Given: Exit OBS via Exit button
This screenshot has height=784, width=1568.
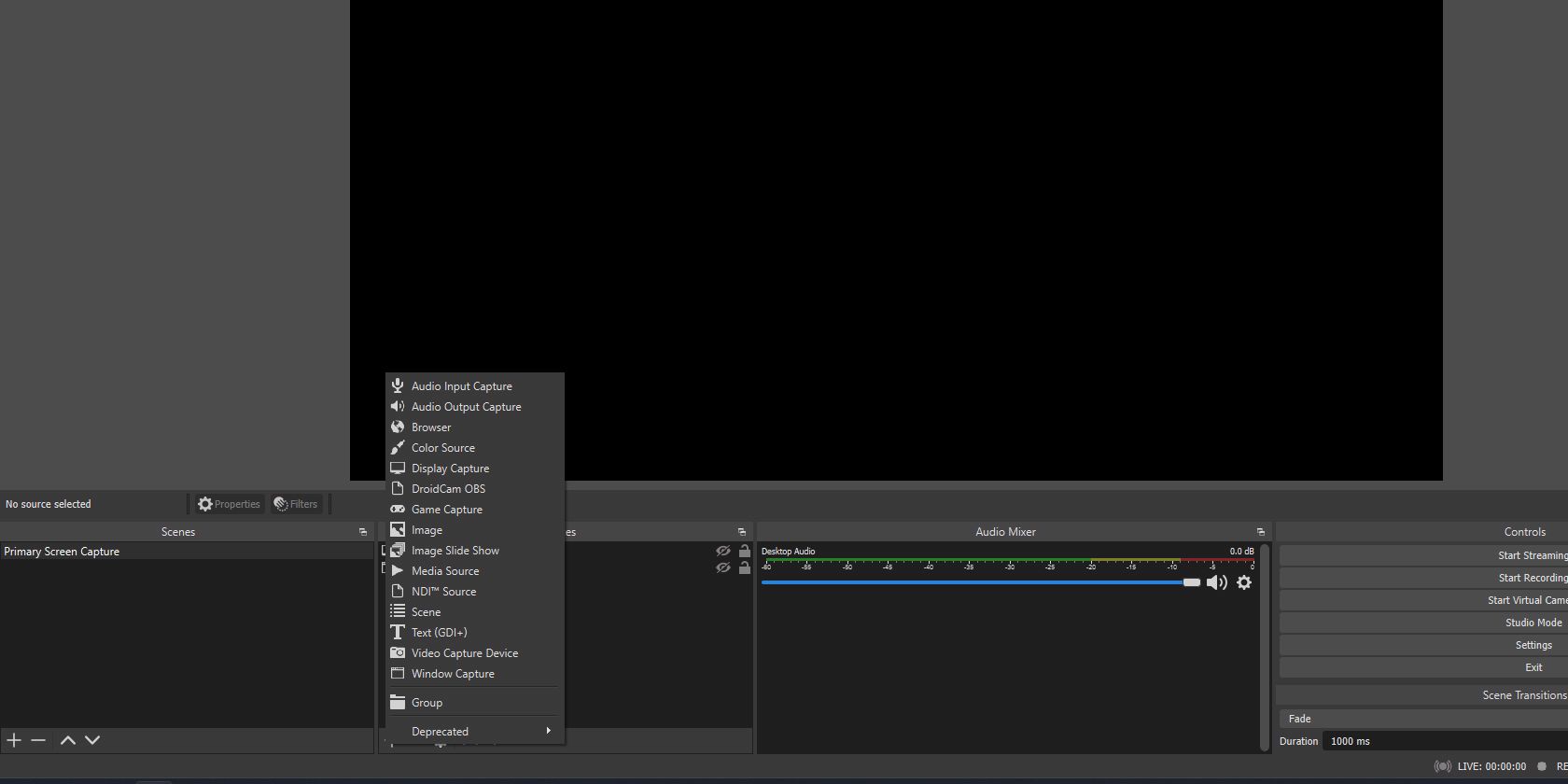Looking at the screenshot, I should tap(1423, 667).
